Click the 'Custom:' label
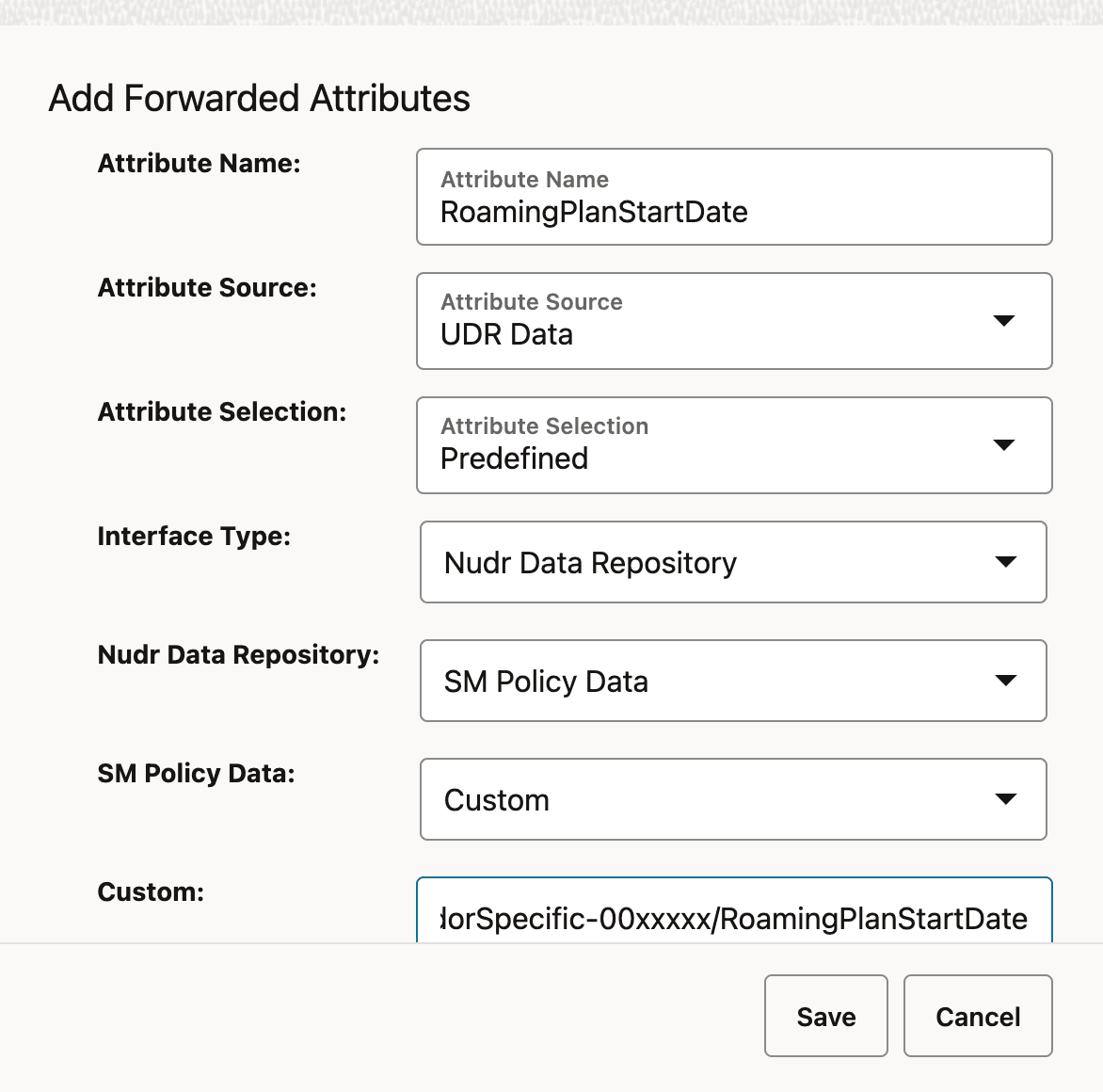The height and width of the screenshot is (1092, 1103). coord(152,892)
